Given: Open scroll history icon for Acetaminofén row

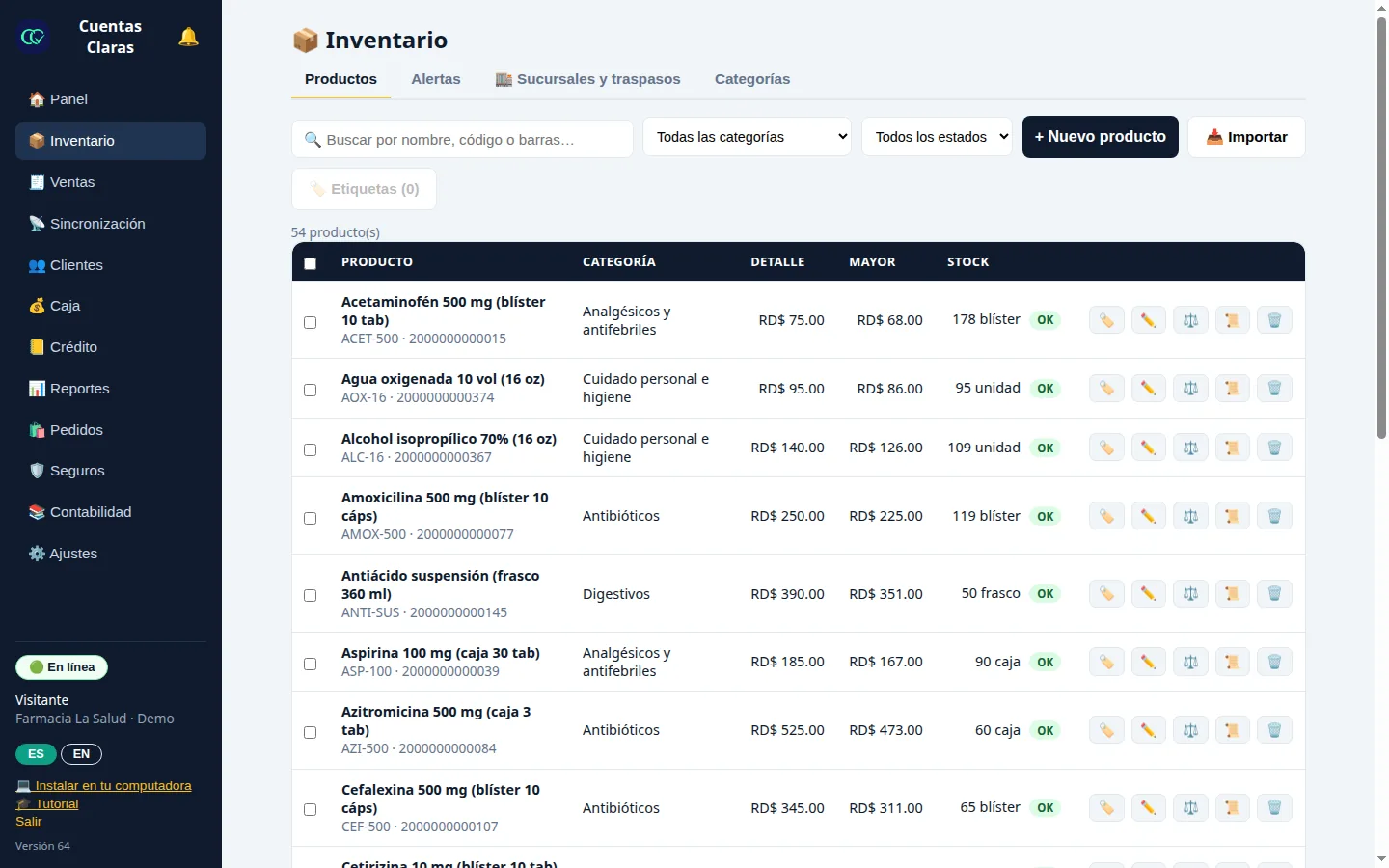Looking at the screenshot, I should 1232,320.
